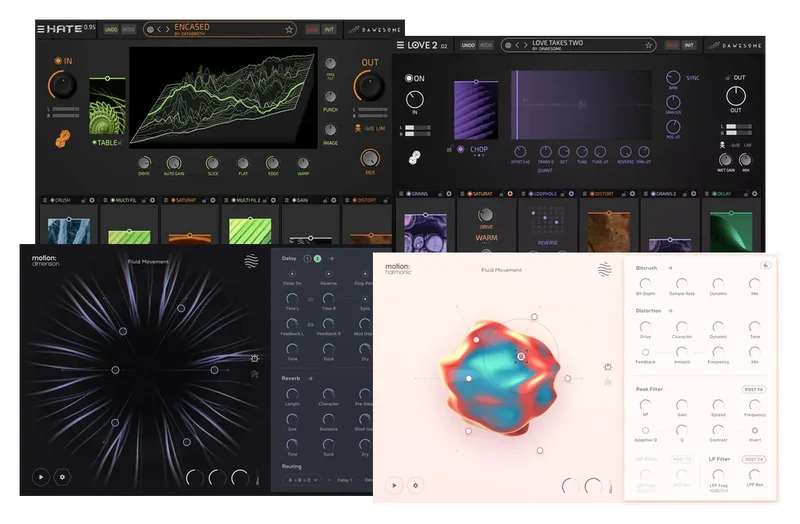The height and width of the screenshot is (524, 800).
Task: Click UNDO in the LOVE 2 plugin
Action: click(x=468, y=45)
